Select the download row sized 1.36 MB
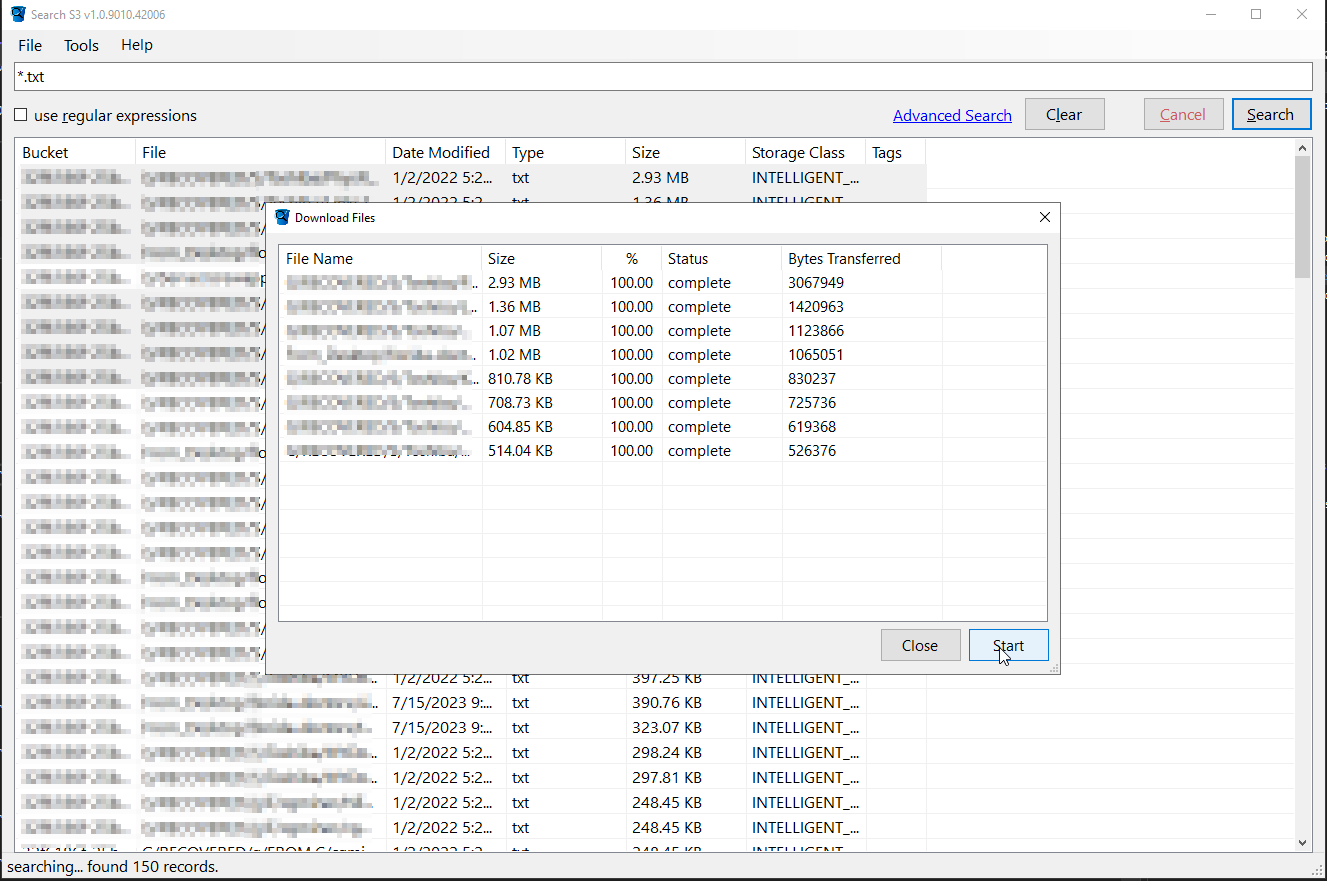This screenshot has width=1327, height=881. click(663, 306)
